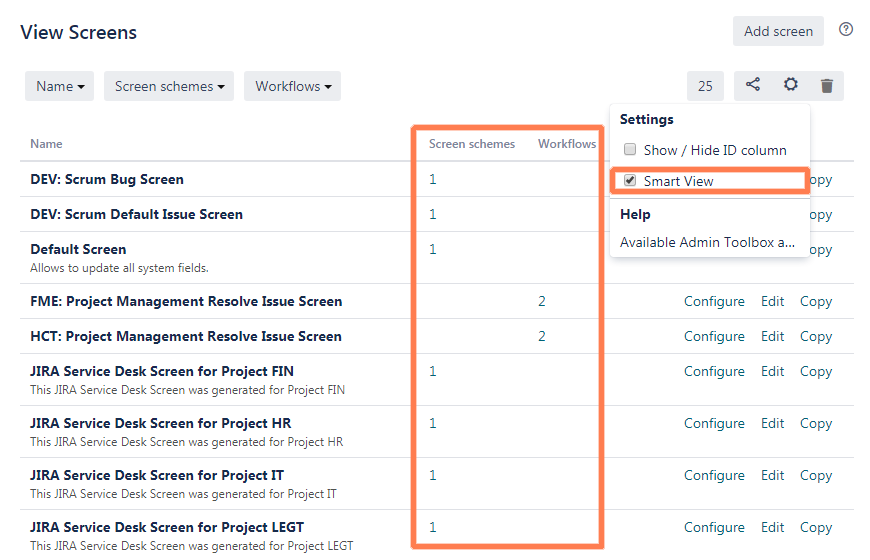Open the Screen schemes filter dropdown
The image size is (870, 560).
tap(169, 86)
